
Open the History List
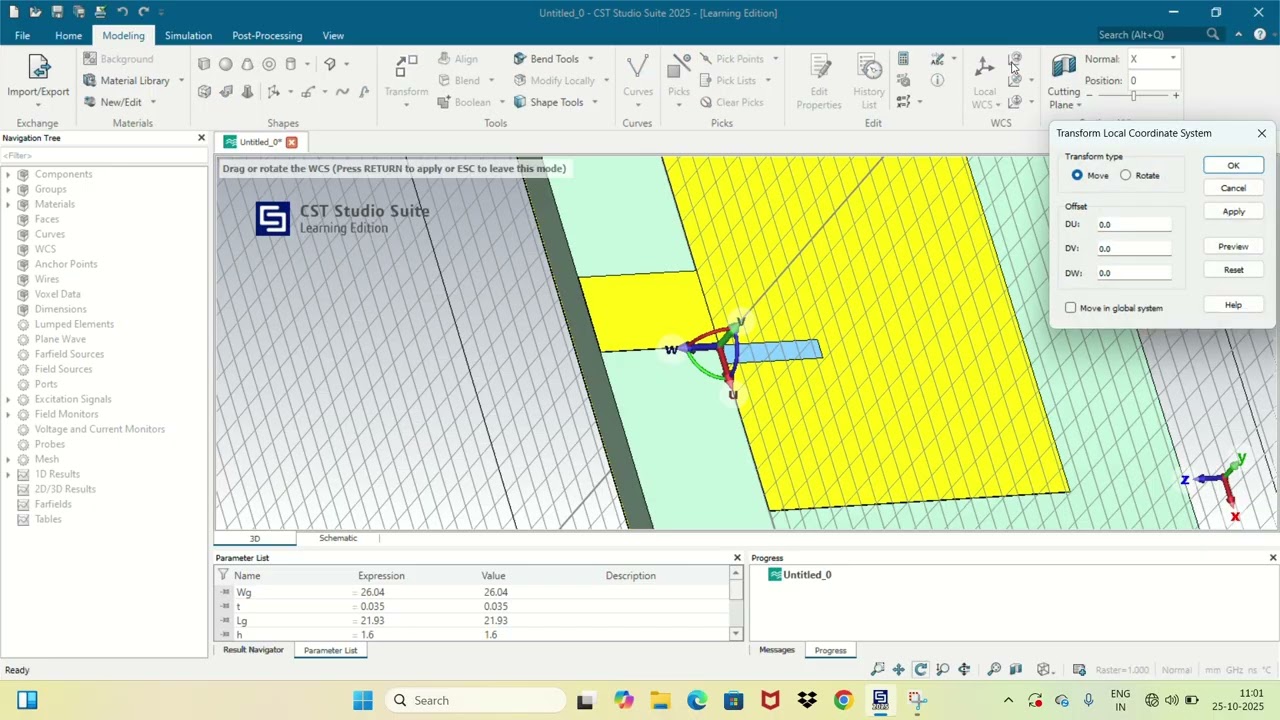click(869, 82)
